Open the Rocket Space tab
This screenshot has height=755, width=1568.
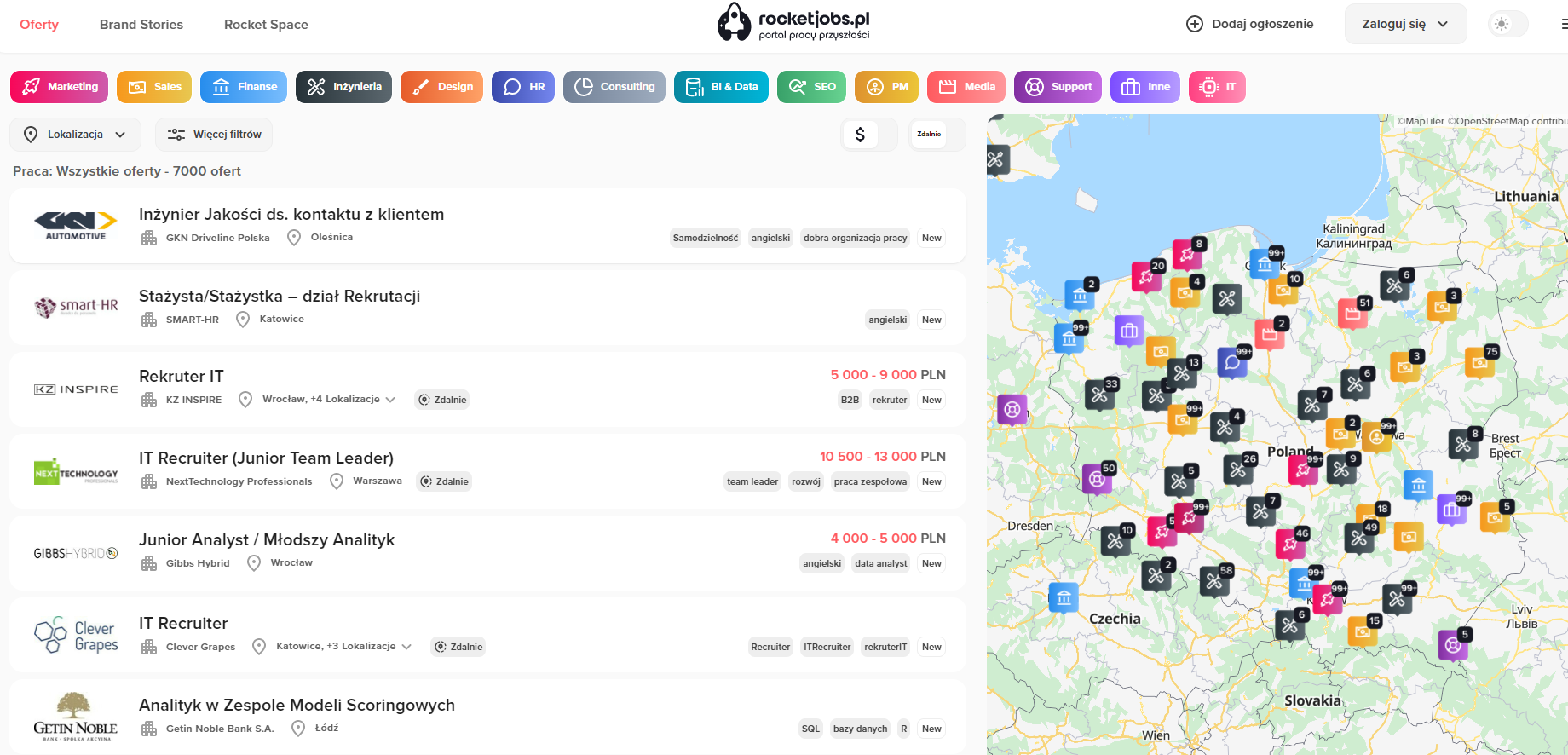pyautogui.click(x=266, y=24)
